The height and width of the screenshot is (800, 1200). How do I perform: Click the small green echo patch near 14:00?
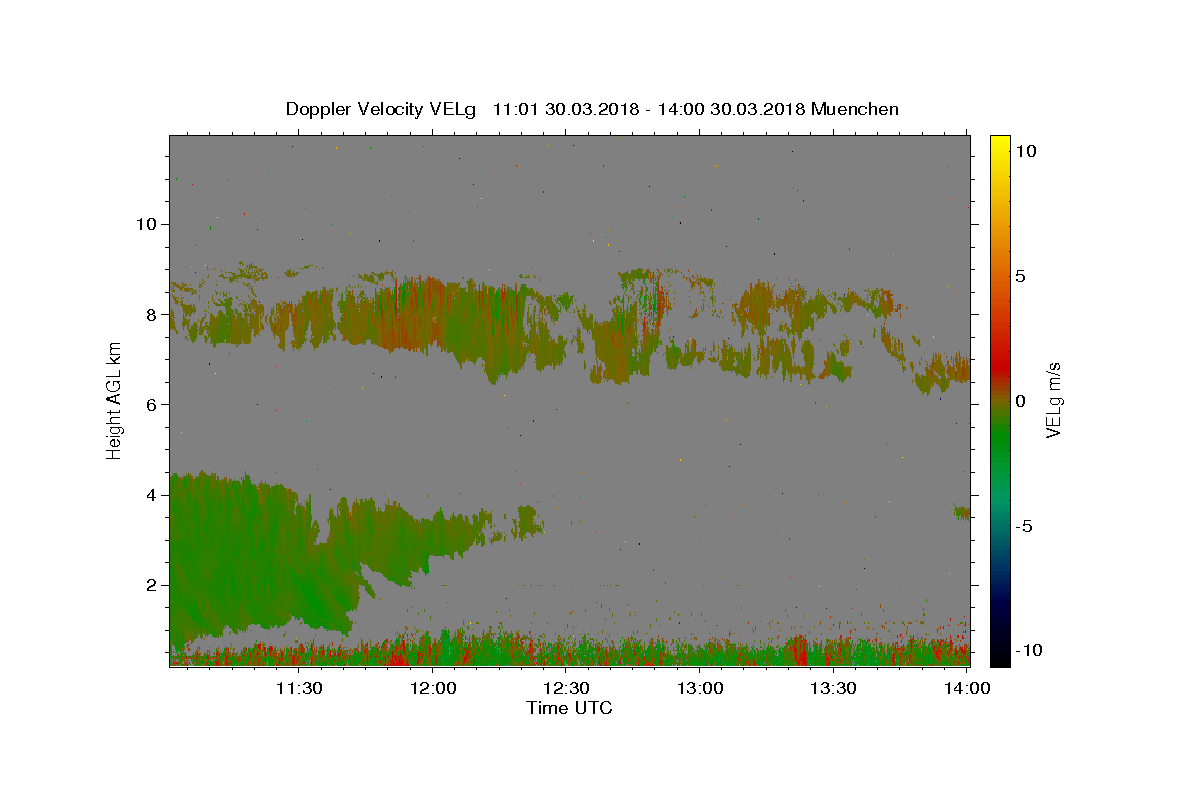point(961,512)
